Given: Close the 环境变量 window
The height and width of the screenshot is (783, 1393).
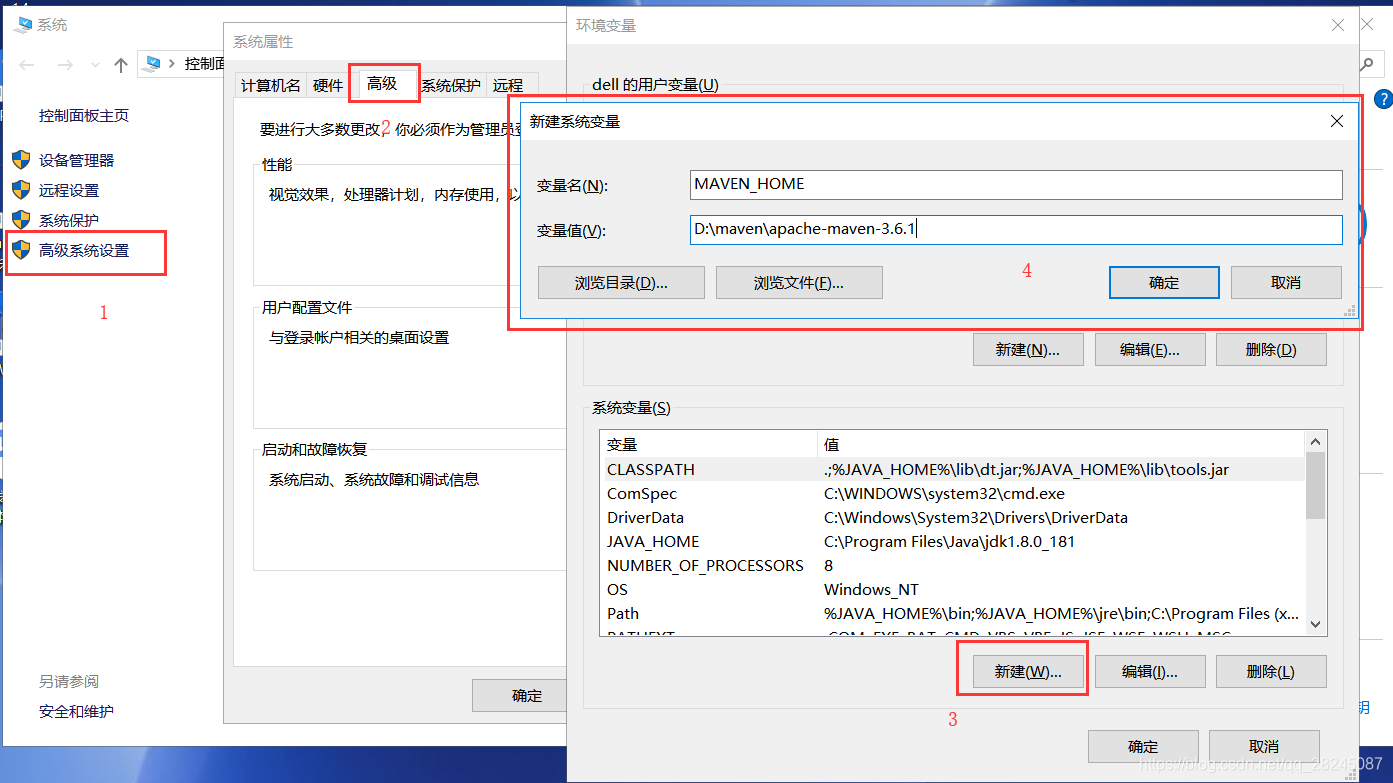Looking at the screenshot, I should 1337,25.
